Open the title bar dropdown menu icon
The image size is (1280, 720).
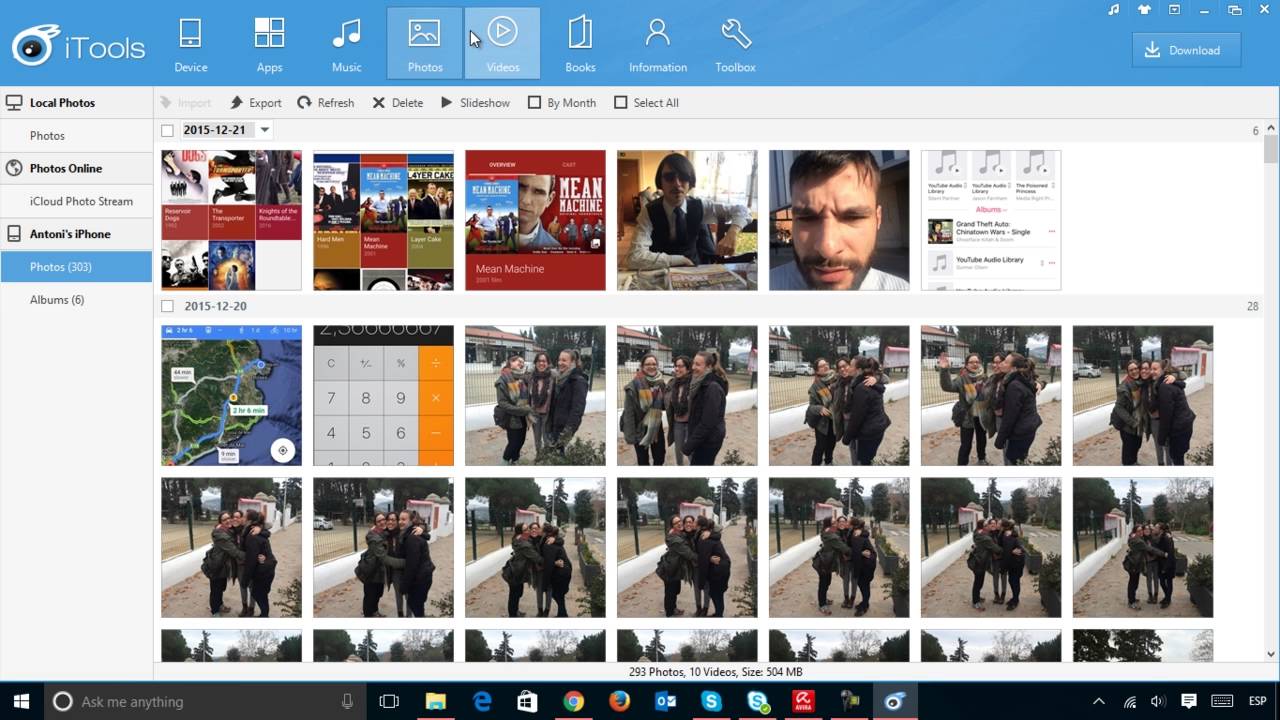point(1175,10)
